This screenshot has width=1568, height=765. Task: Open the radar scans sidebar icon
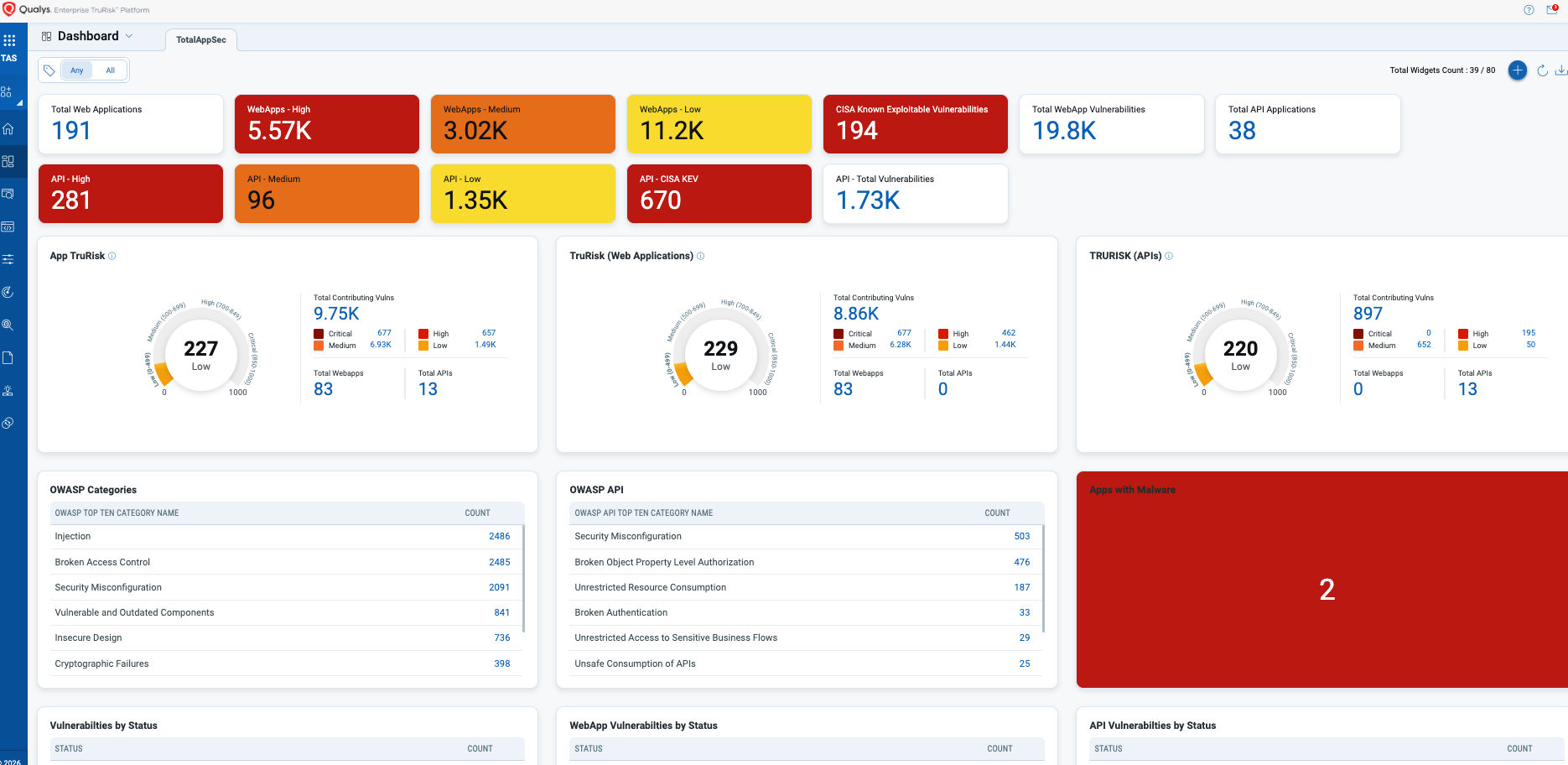point(8,292)
